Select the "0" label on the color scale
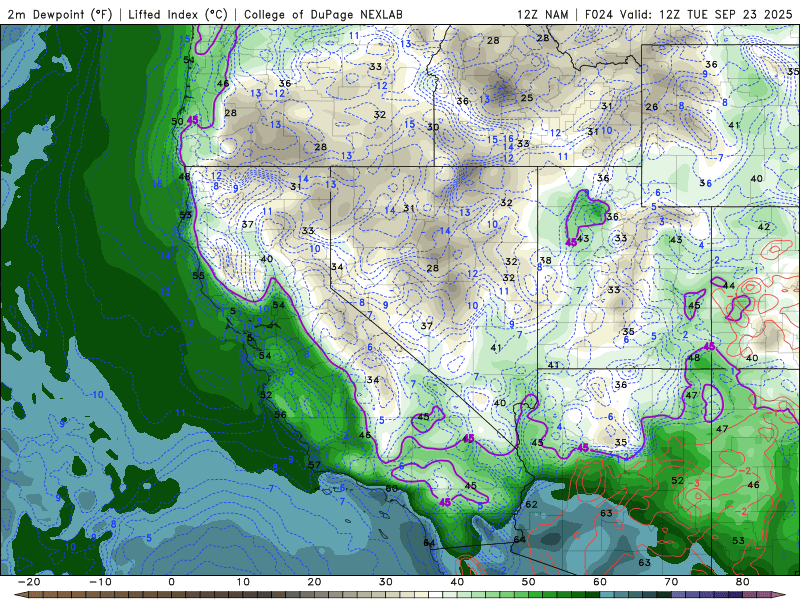 click(x=171, y=582)
